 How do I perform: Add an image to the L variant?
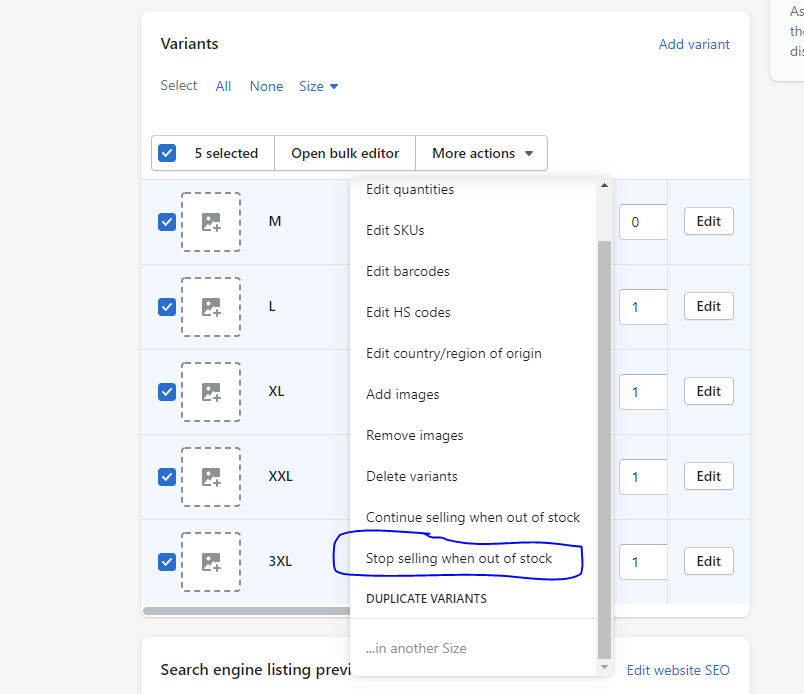coord(211,307)
